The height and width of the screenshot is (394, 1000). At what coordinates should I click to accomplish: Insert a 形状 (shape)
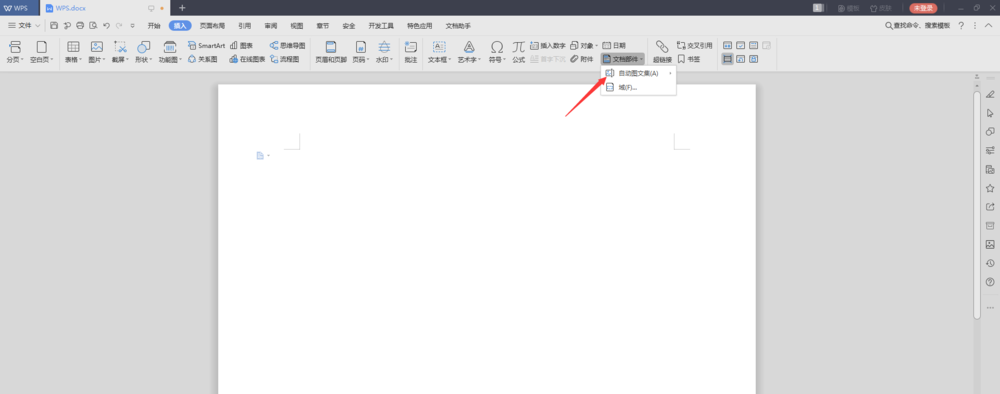point(143,52)
